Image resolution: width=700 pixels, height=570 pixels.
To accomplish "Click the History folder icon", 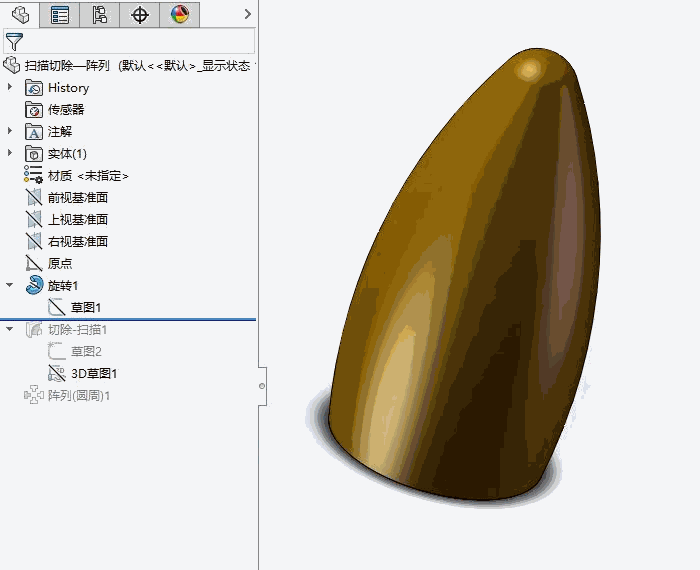I will pyautogui.click(x=34, y=87).
